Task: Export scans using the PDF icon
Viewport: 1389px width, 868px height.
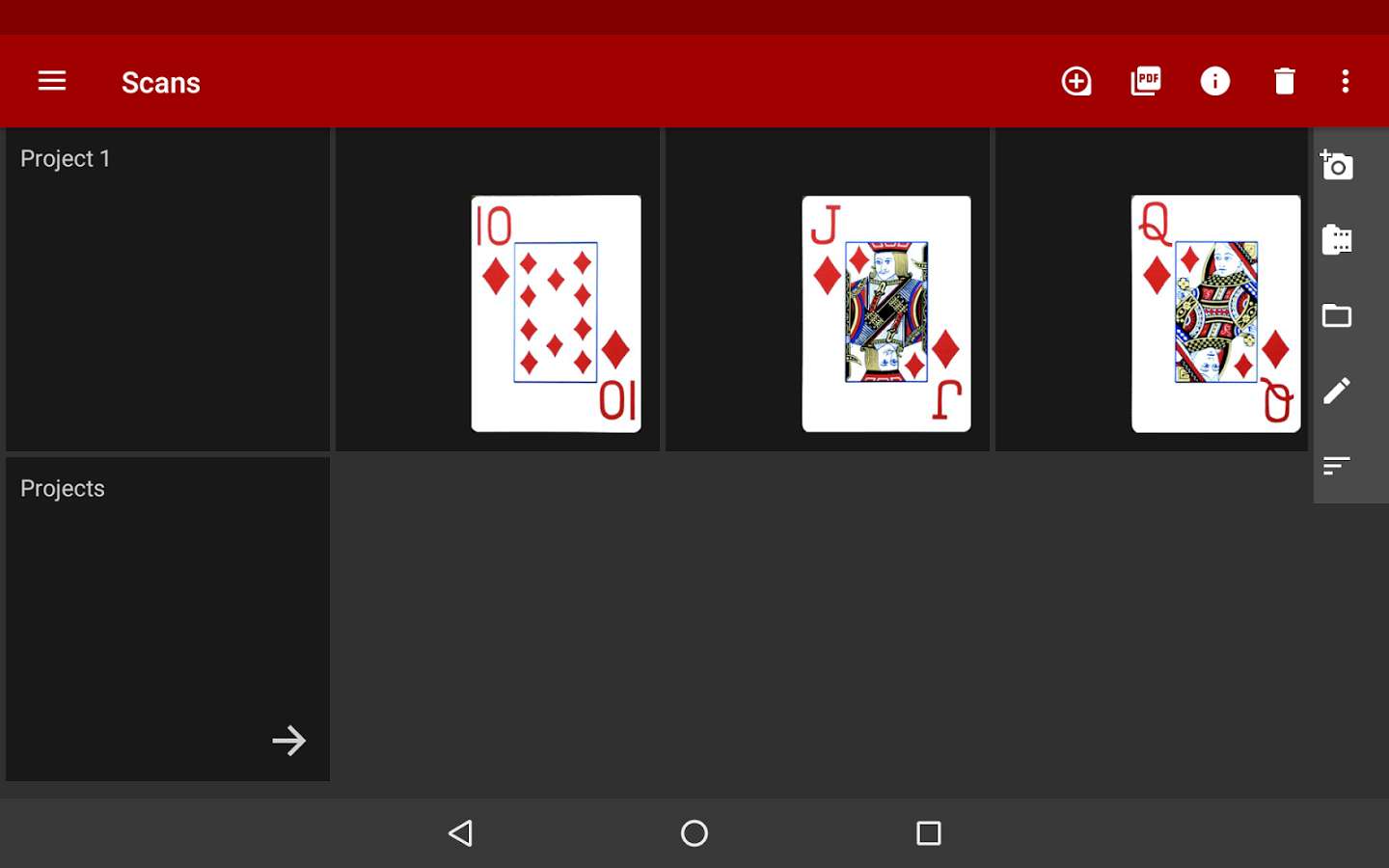Action: point(1146,81)
